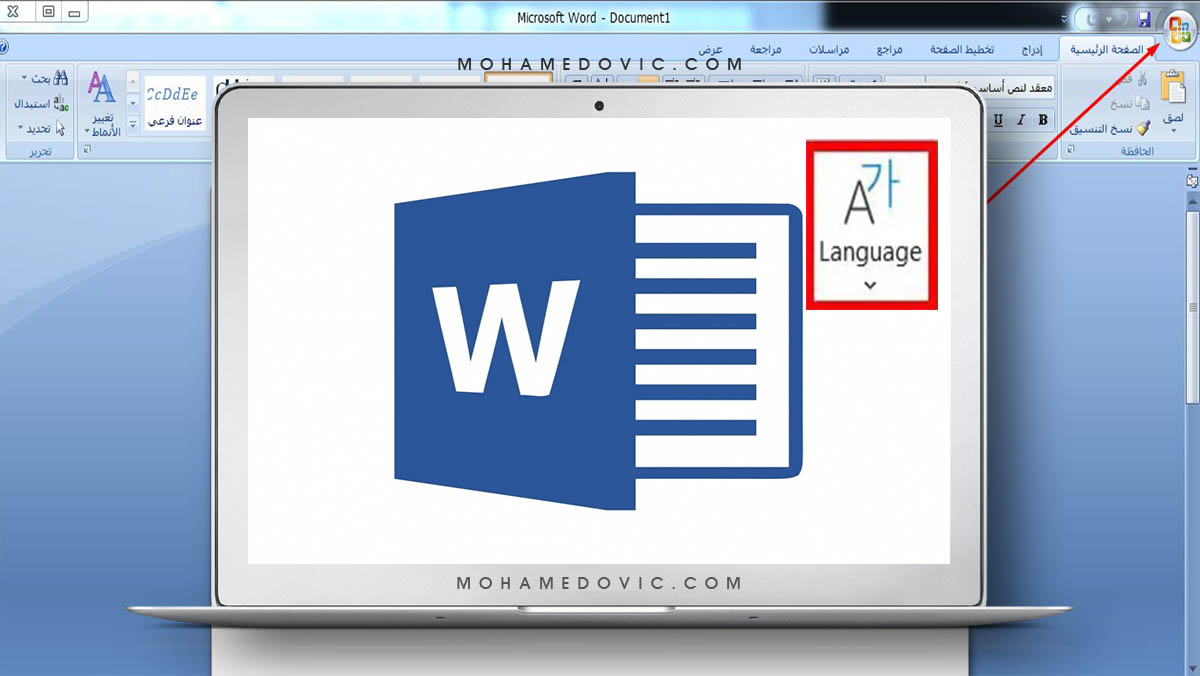
Task: Toggle Italic formatting
Action: coord(1021,120)
